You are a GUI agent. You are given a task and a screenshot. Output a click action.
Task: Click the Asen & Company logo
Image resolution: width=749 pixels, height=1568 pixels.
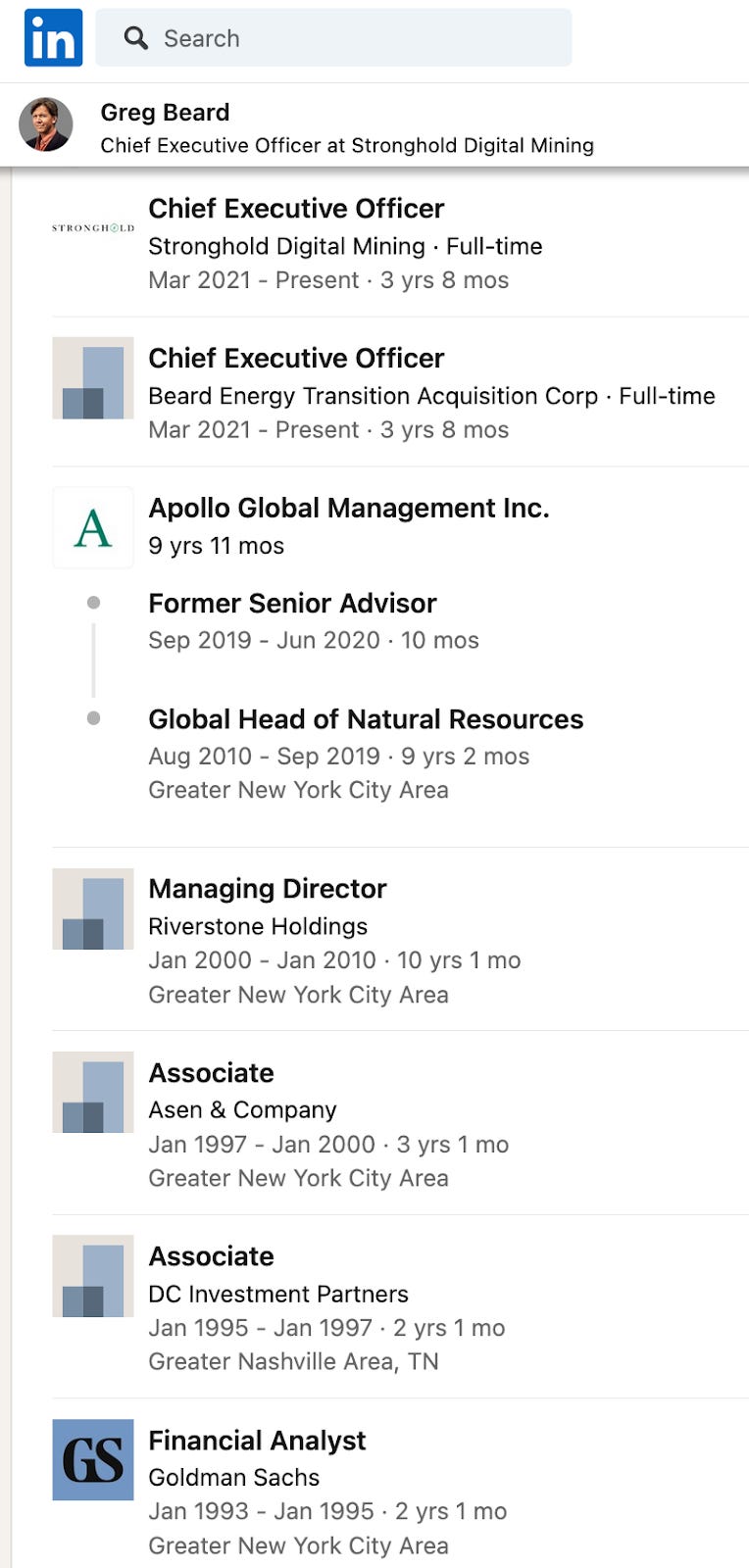tap(93, 1093)
